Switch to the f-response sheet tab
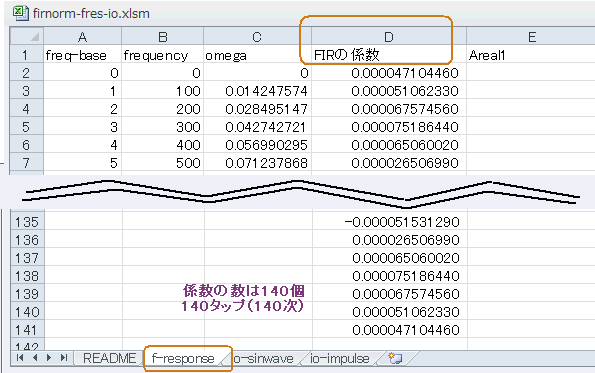 coord(183,358)
